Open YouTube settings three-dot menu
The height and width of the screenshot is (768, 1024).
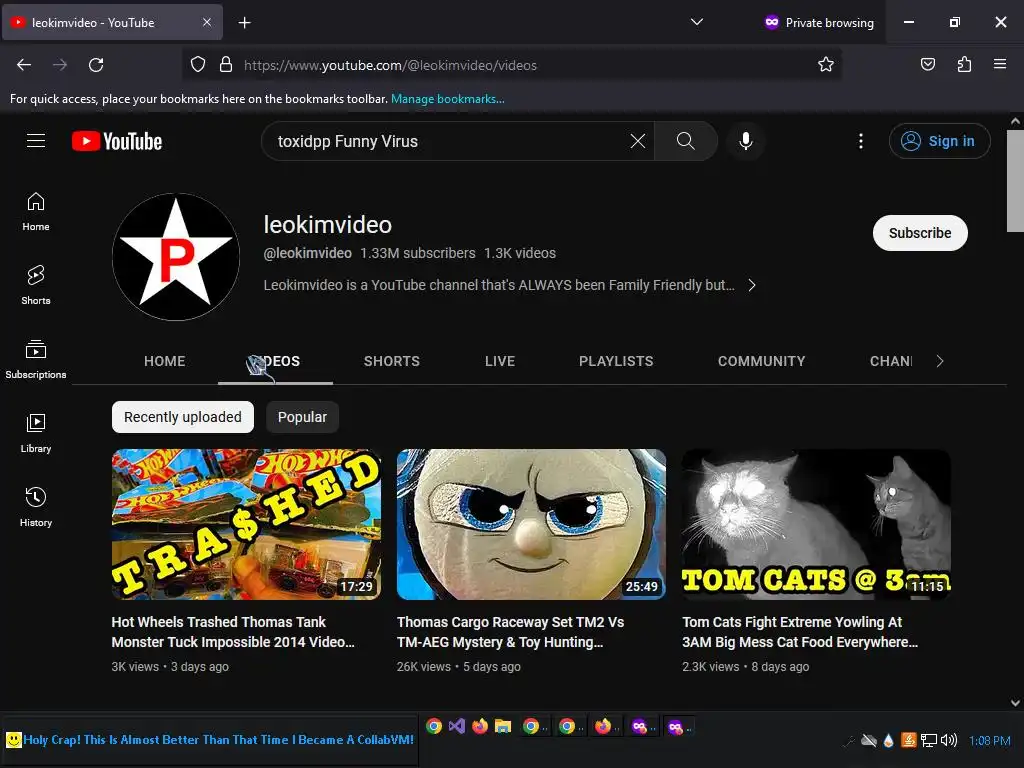coord(861,141)
